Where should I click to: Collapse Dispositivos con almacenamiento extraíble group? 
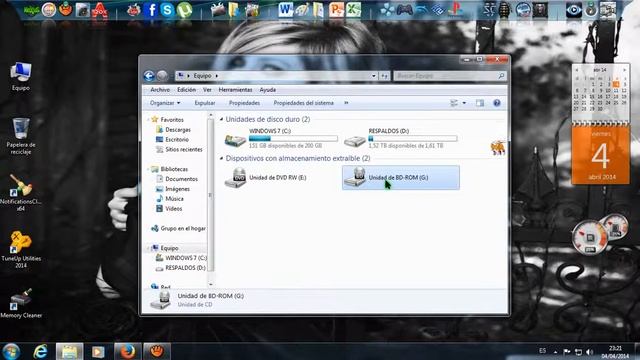tap(222, 158)
